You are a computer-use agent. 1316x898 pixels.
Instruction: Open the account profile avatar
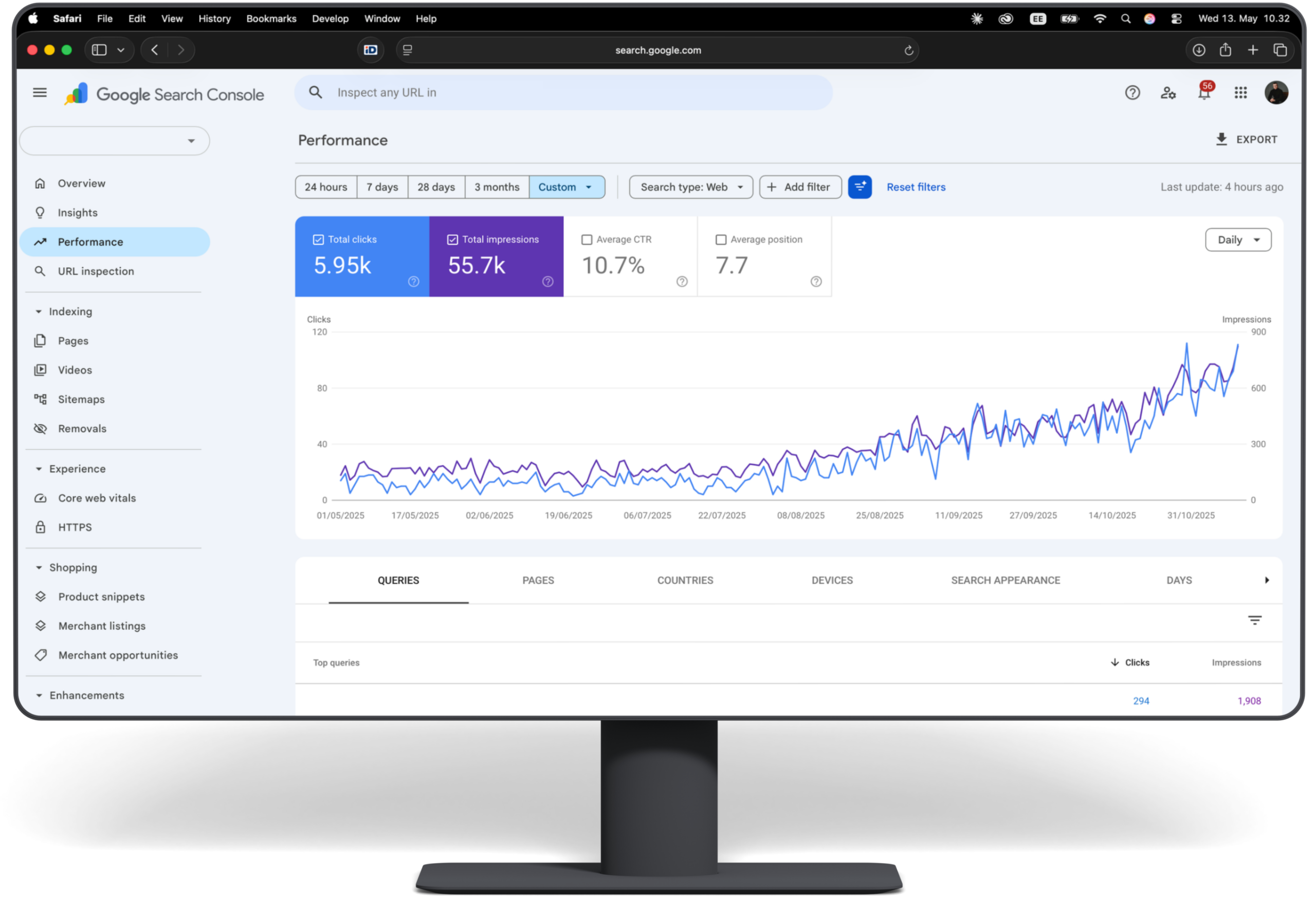pyautogui.click(x=1276, y=93)
